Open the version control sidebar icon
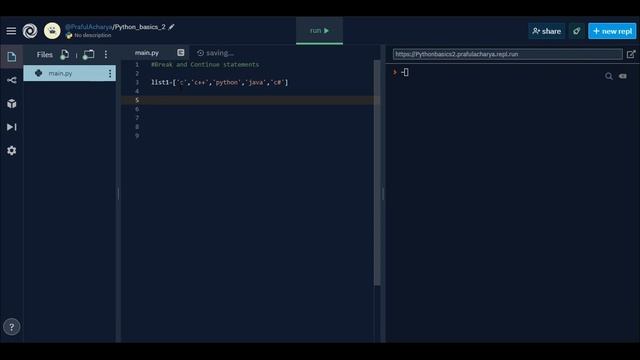Screen dimensions: 640x360 click(x=11, y=80)
